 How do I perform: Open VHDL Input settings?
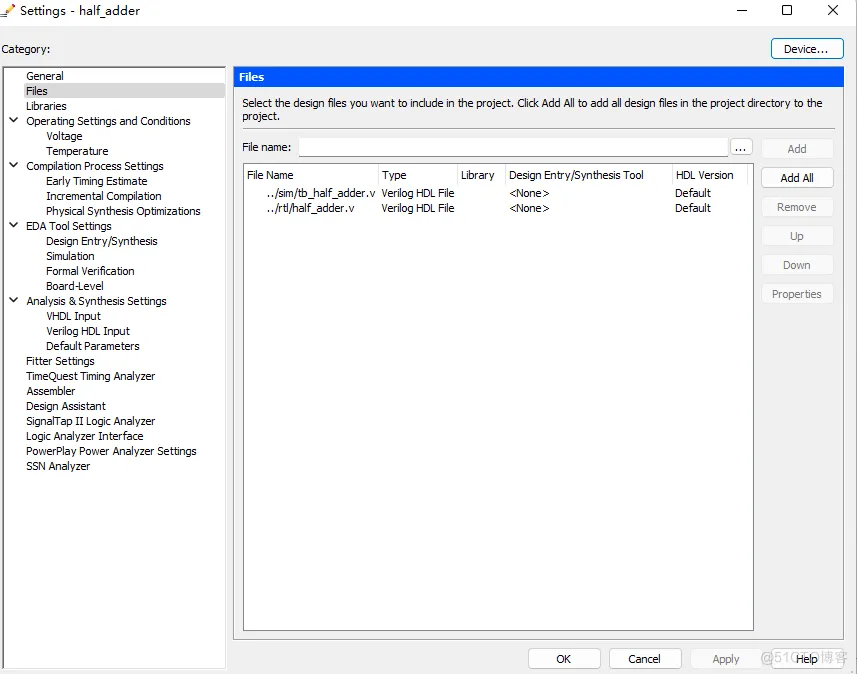pos(73,316)
